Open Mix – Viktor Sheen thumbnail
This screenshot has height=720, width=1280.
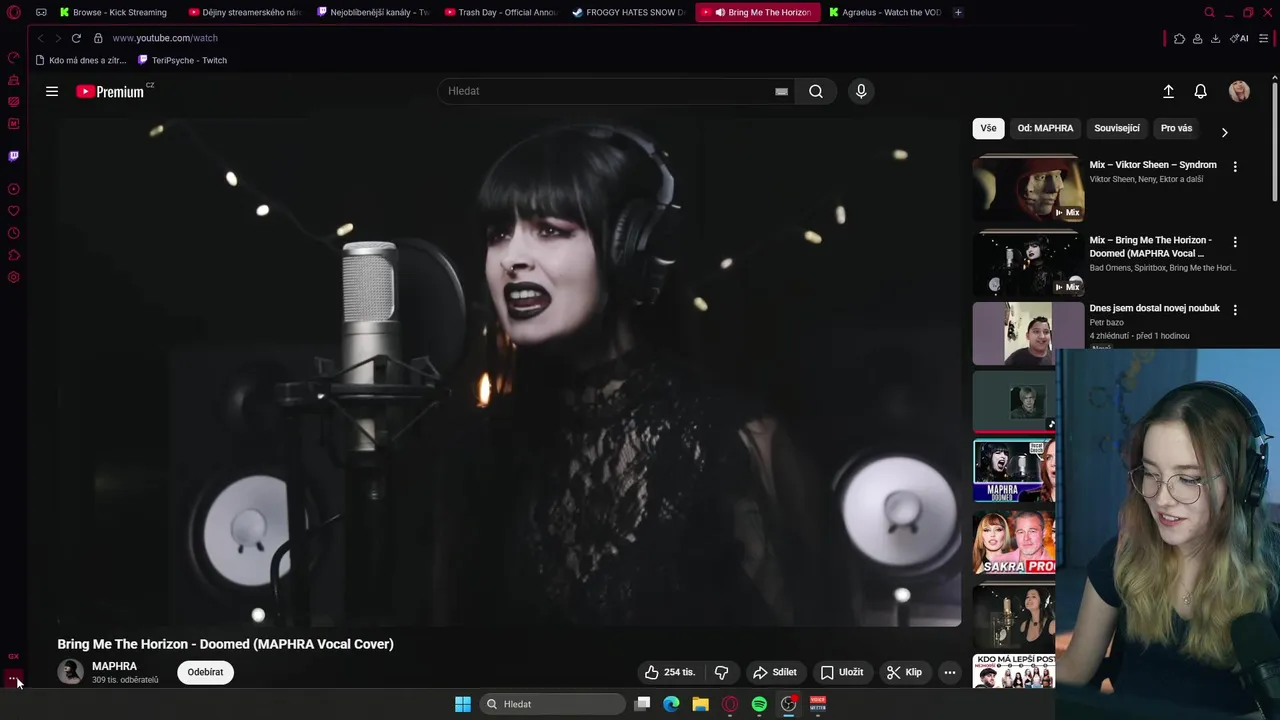coord(1027,187)
